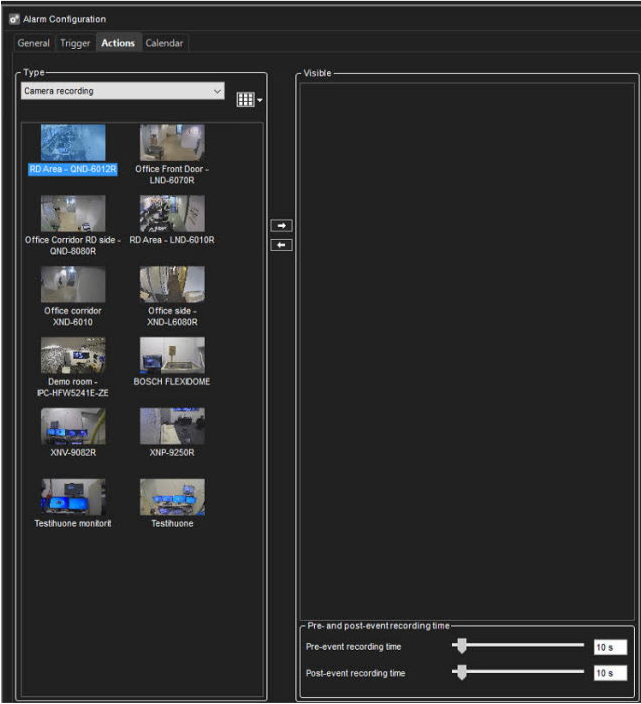641x704 pixels.
Task: Switch to the General tab
Action: 33,43
